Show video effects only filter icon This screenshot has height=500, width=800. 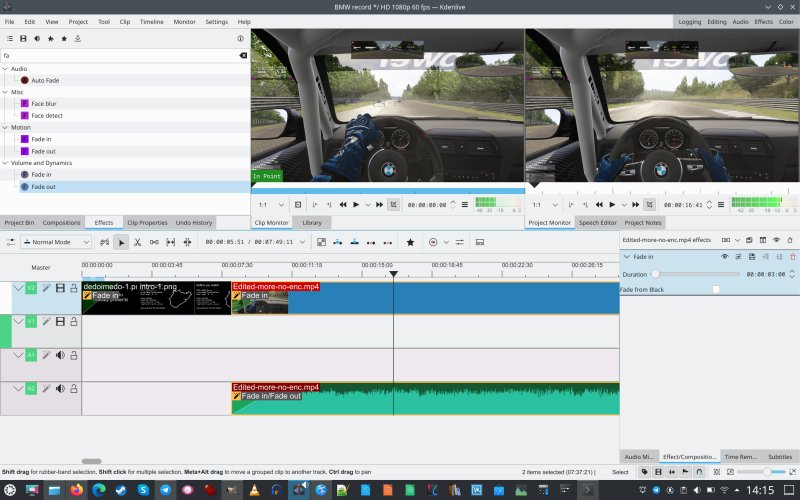click(x=22, y=39)
